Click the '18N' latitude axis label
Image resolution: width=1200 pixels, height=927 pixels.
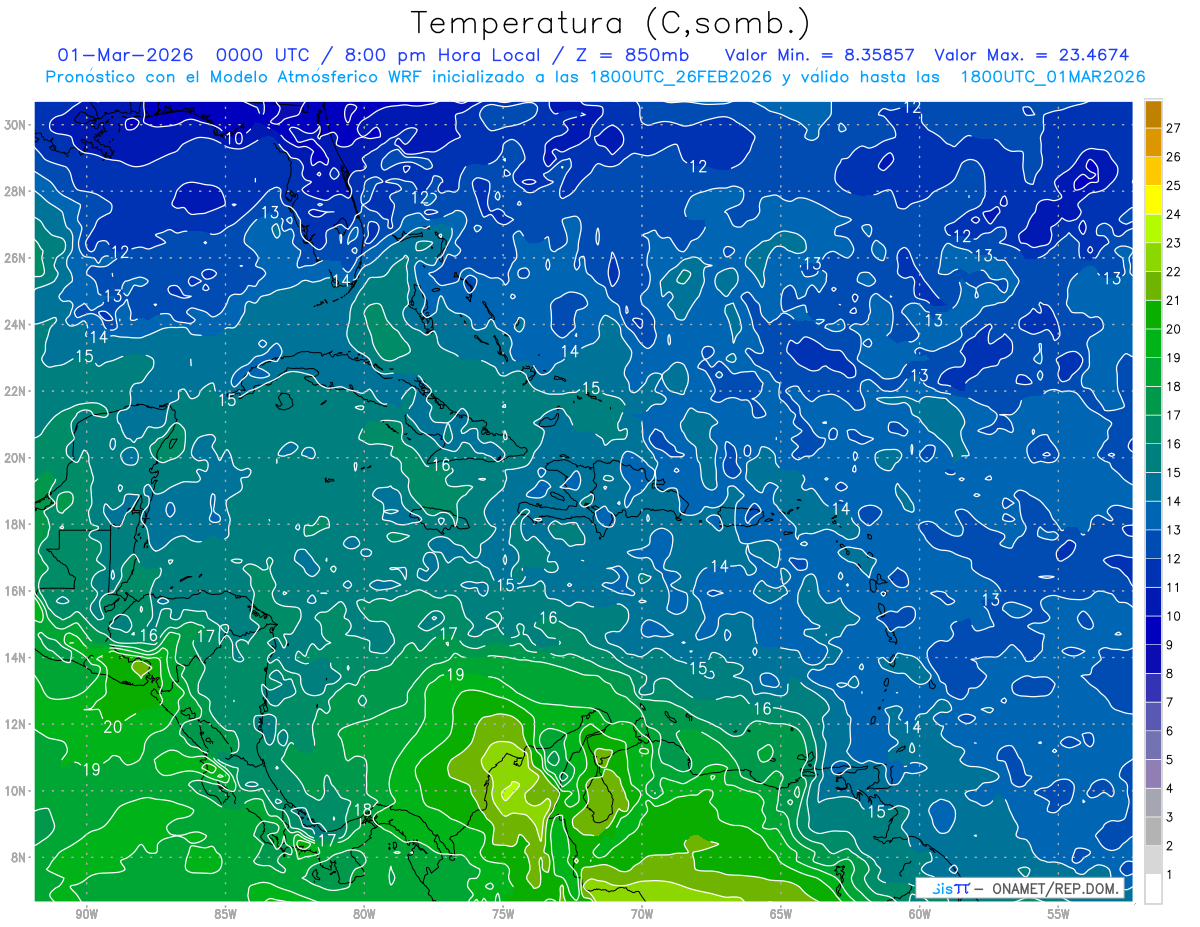pos(17,524)
